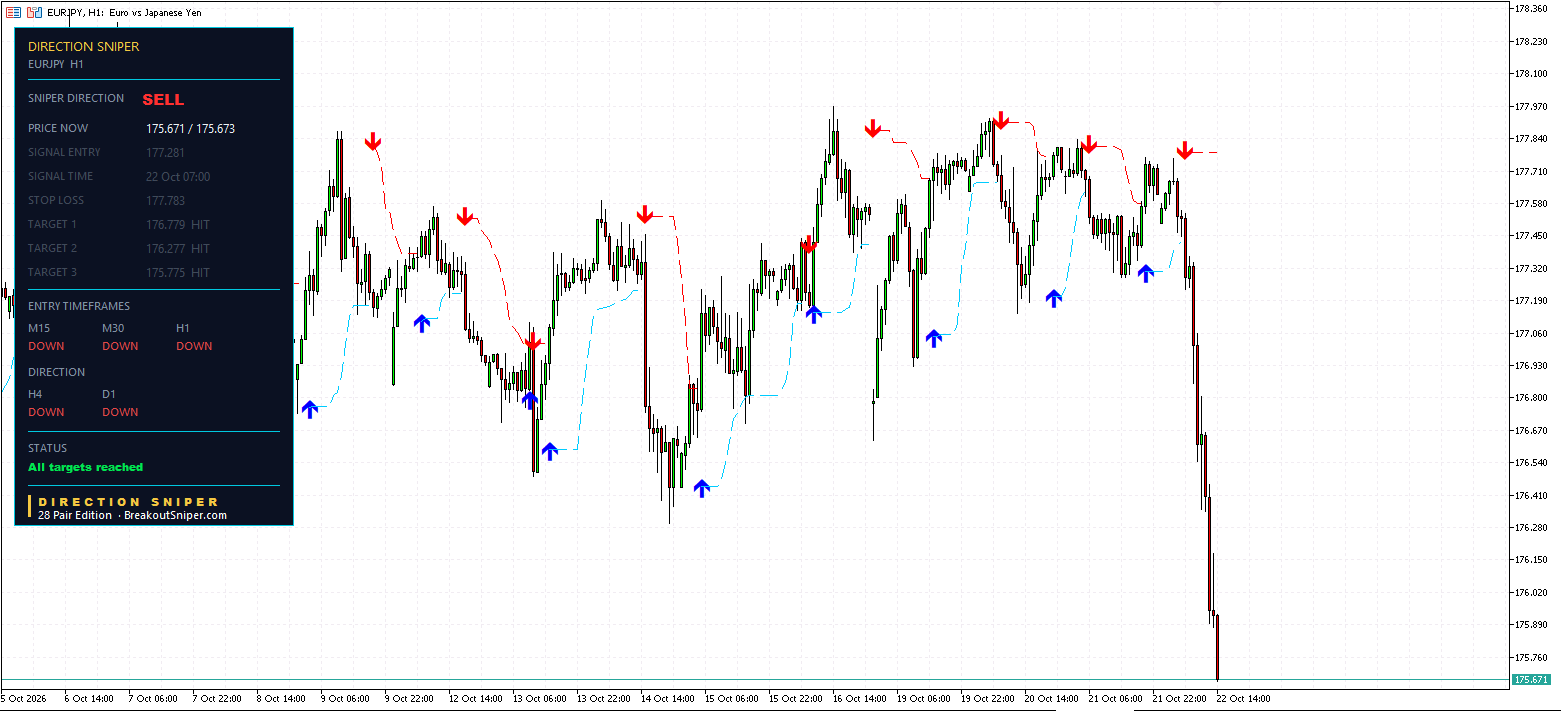Click the 177.970 price axis label
The width and height of the screenshot is (1561, 711).
(x=1531, y=107)
